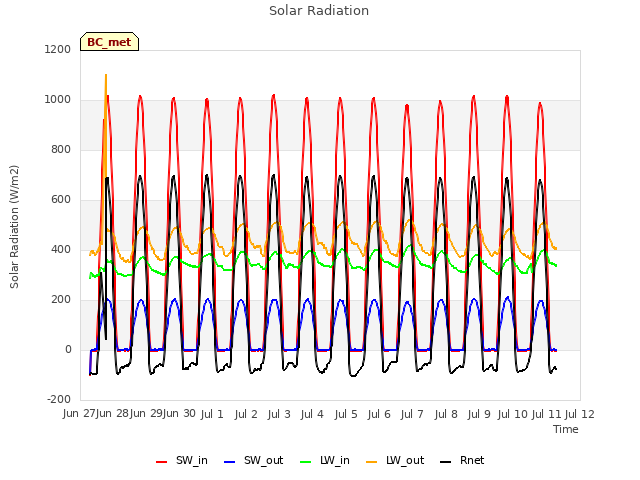The width and height of the screenshot is (640, 480).
Task: Click the 600 y-axis tick label
Action: coord(61,200)
